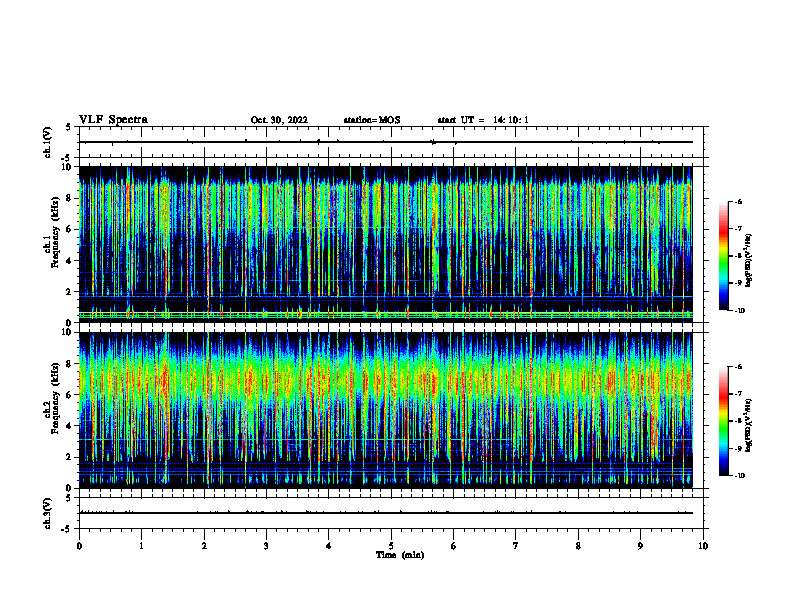The height and width of the screenshot is (612, 792).
Task: Click the "VLF Spectra" title text
Action: point(113,120)
